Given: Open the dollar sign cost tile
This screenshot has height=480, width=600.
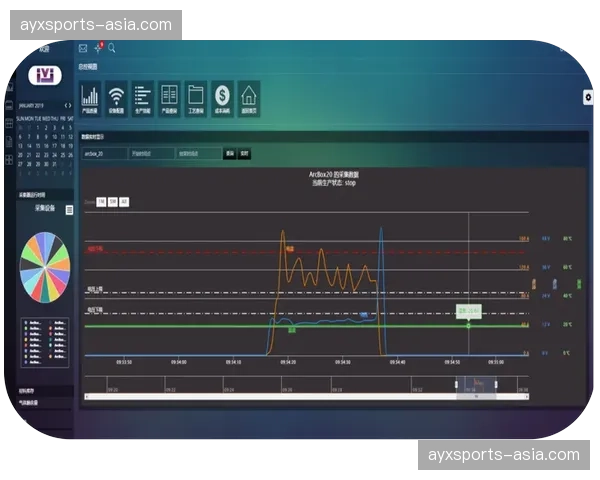Looking at the screenshot, I should (x=221, y=98).
